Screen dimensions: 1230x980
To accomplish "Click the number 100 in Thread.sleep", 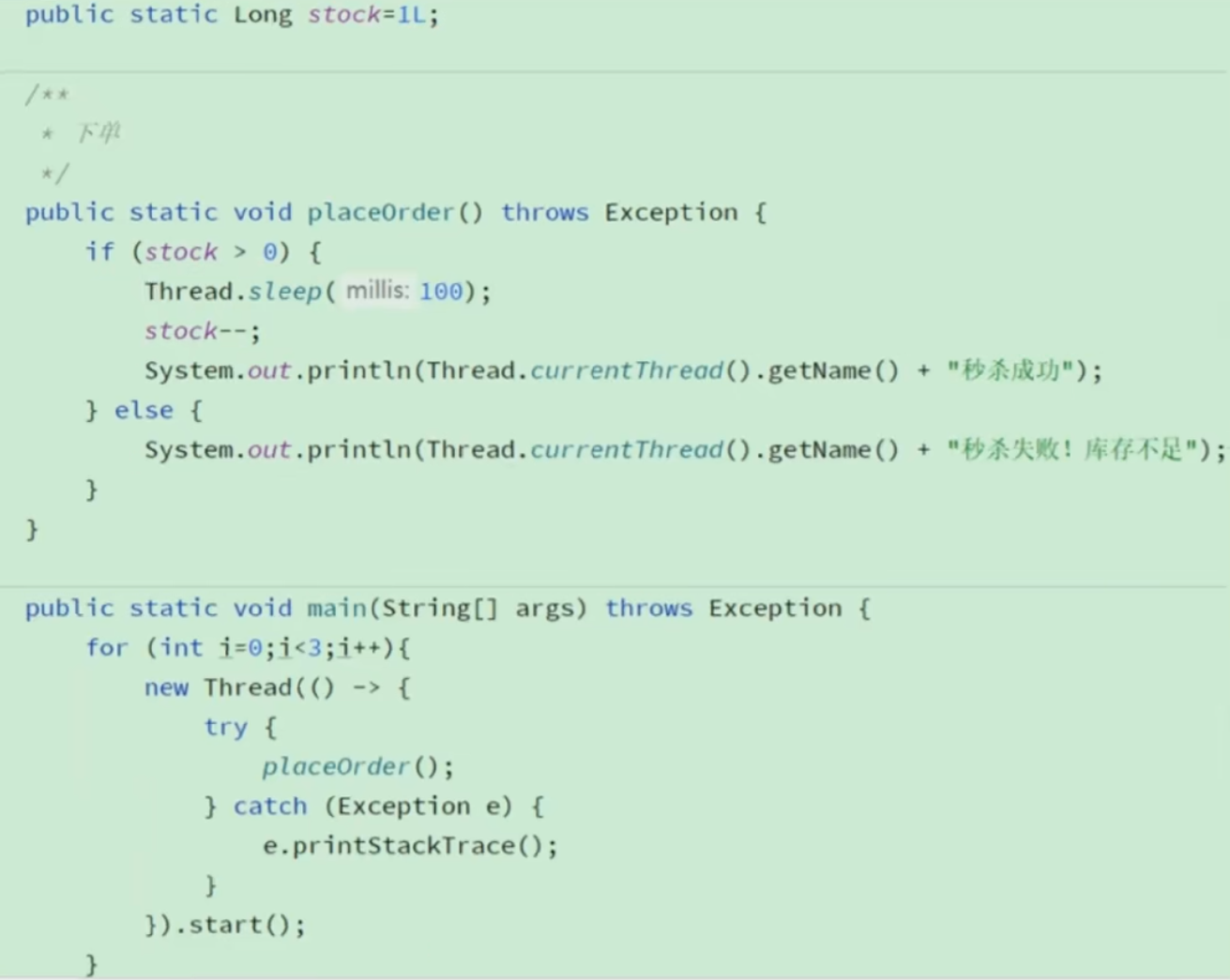I will [x=441, y=292].
